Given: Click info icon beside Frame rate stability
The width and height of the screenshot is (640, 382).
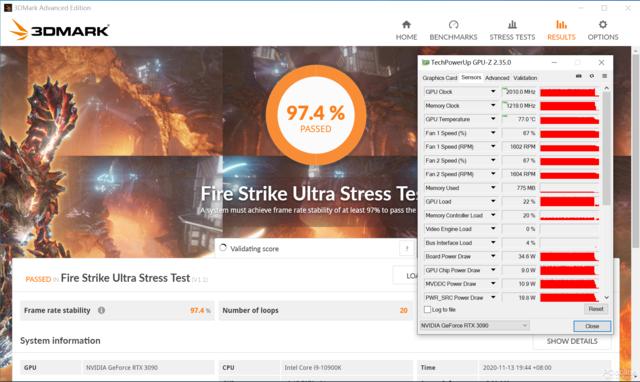Looking at the screenshot, I should coord(101,310).
